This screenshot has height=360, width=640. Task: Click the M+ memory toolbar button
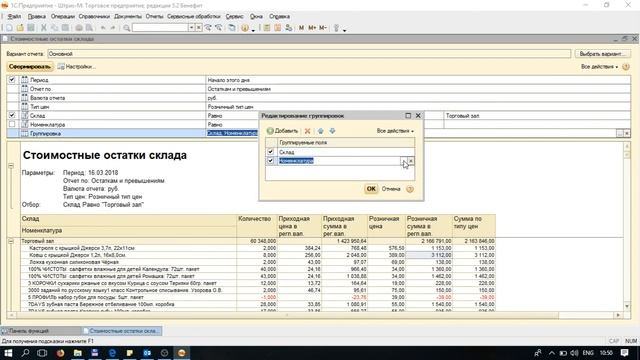312,28
